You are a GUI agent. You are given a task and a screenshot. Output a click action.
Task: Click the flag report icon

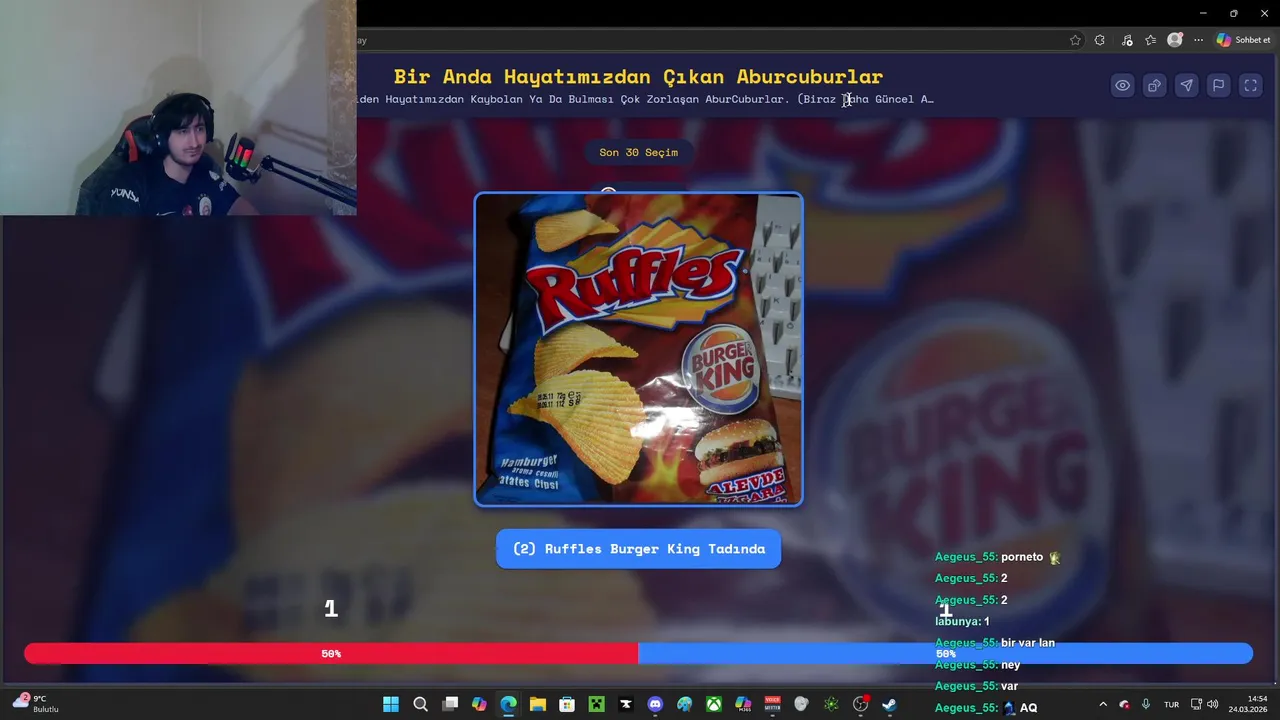click(1219, 86)
